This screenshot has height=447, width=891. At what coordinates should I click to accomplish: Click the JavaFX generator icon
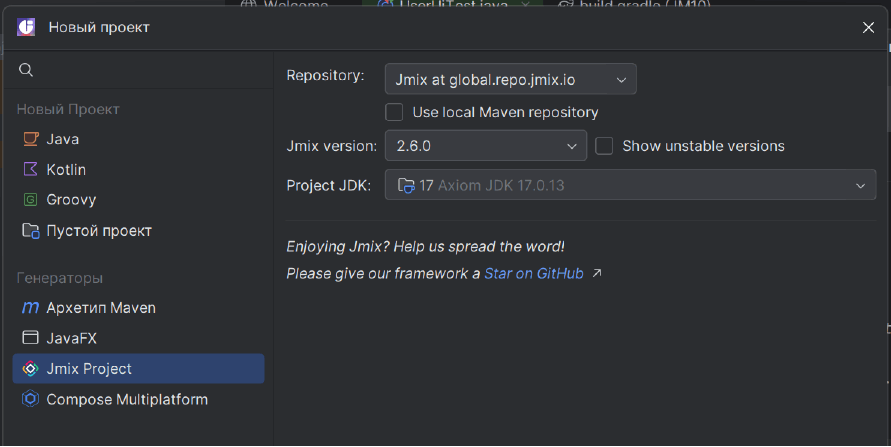click(x=30, y=338)
